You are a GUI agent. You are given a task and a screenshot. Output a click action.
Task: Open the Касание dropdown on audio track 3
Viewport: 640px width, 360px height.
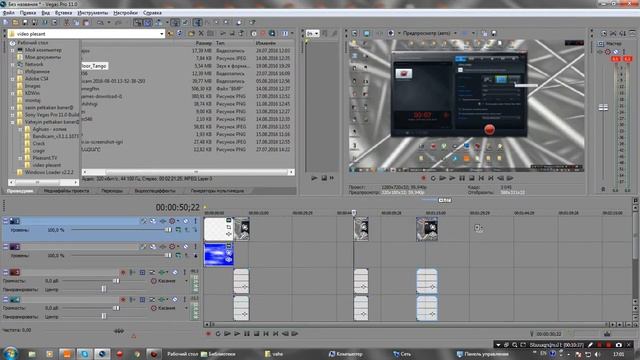tap(186, 281)
